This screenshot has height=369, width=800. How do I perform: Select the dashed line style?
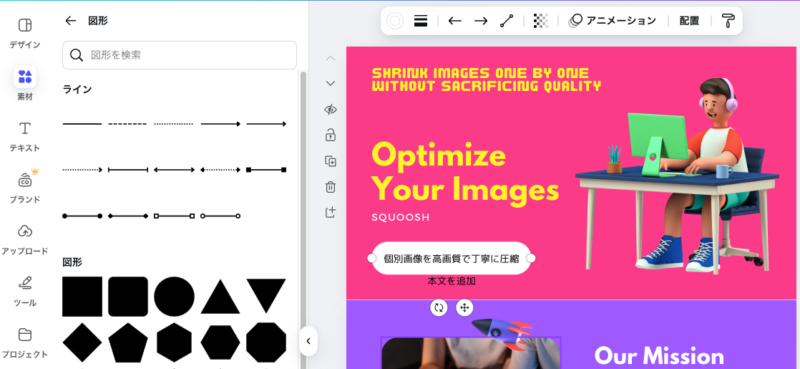pyautogui.click(x=128, y=124)
